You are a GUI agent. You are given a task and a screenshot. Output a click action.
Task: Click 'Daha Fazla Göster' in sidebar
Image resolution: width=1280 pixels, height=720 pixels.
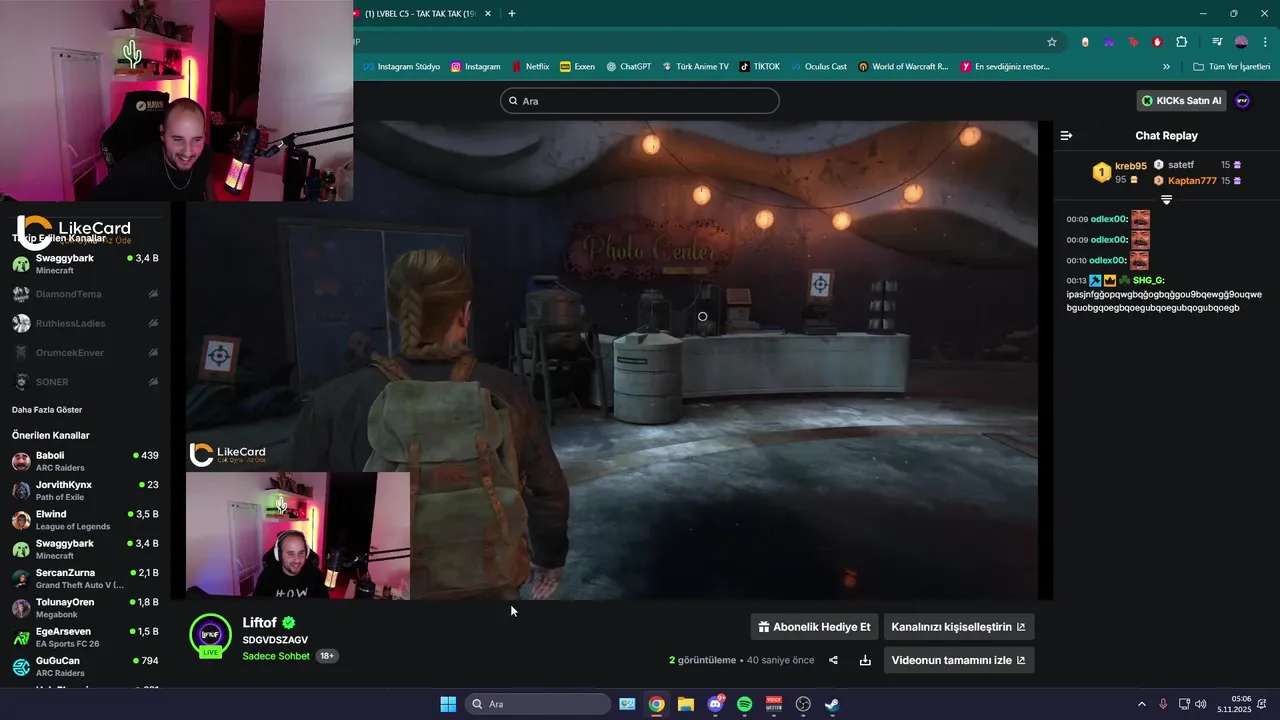tap(47, 410)
